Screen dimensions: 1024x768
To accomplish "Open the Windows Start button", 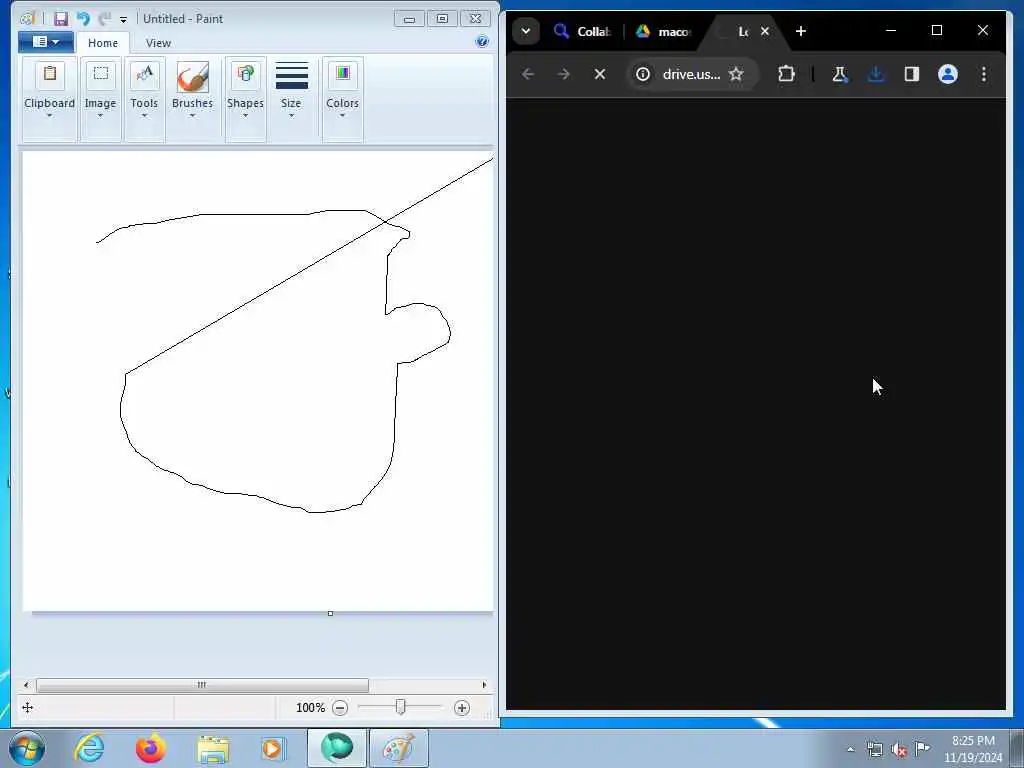I will coord(27,748).
